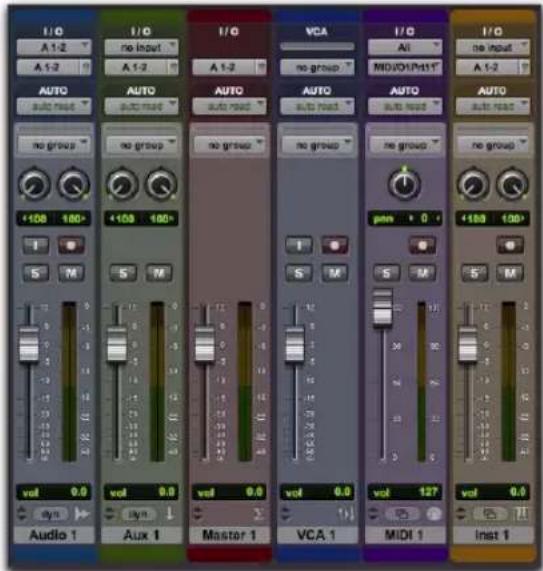543x571 pixels.
Task: Click the voice 'dyn' selector on Audio 1
Action: [51, 514]
